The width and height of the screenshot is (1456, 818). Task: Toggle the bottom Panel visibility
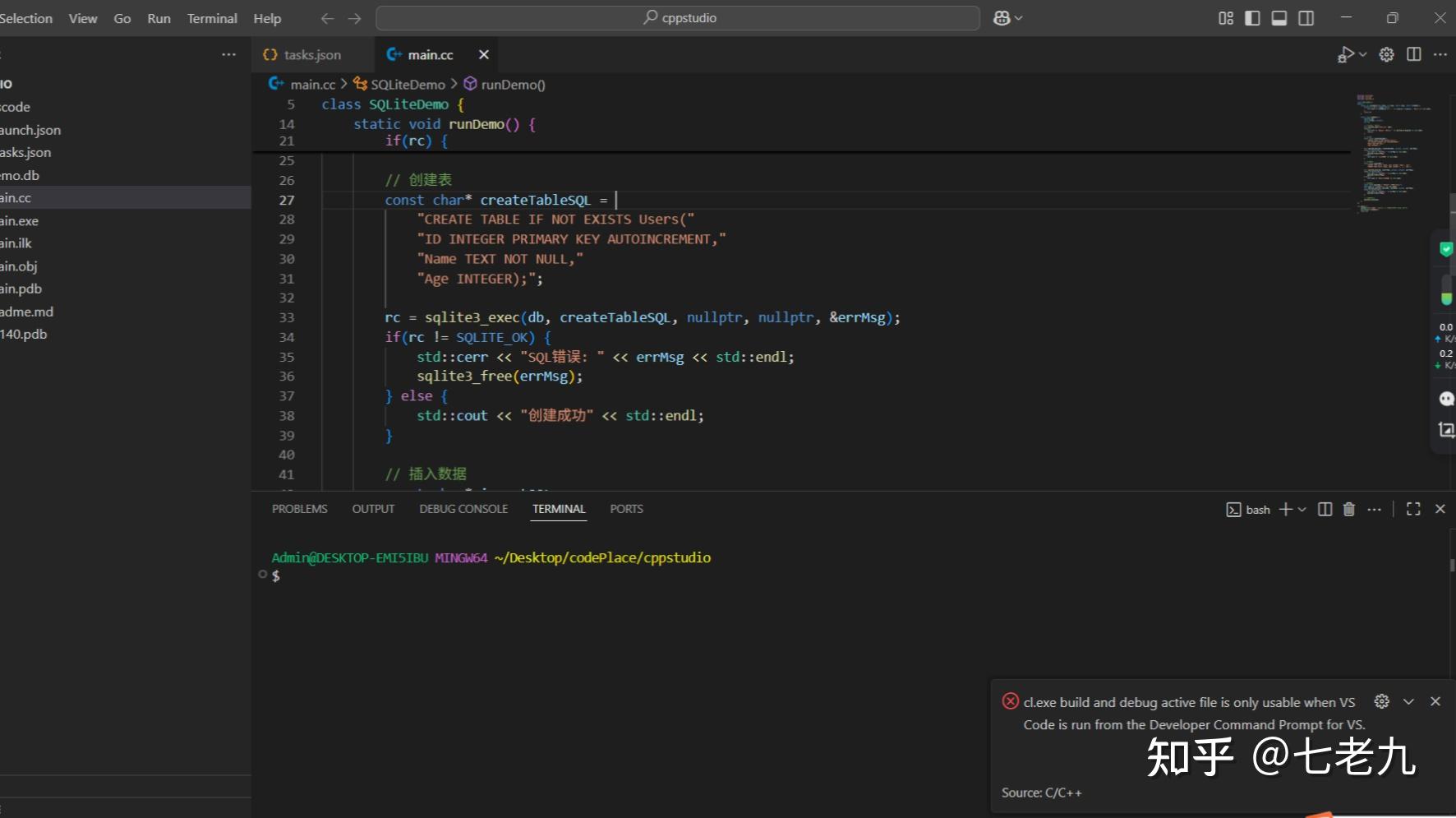coord(1279,18)
